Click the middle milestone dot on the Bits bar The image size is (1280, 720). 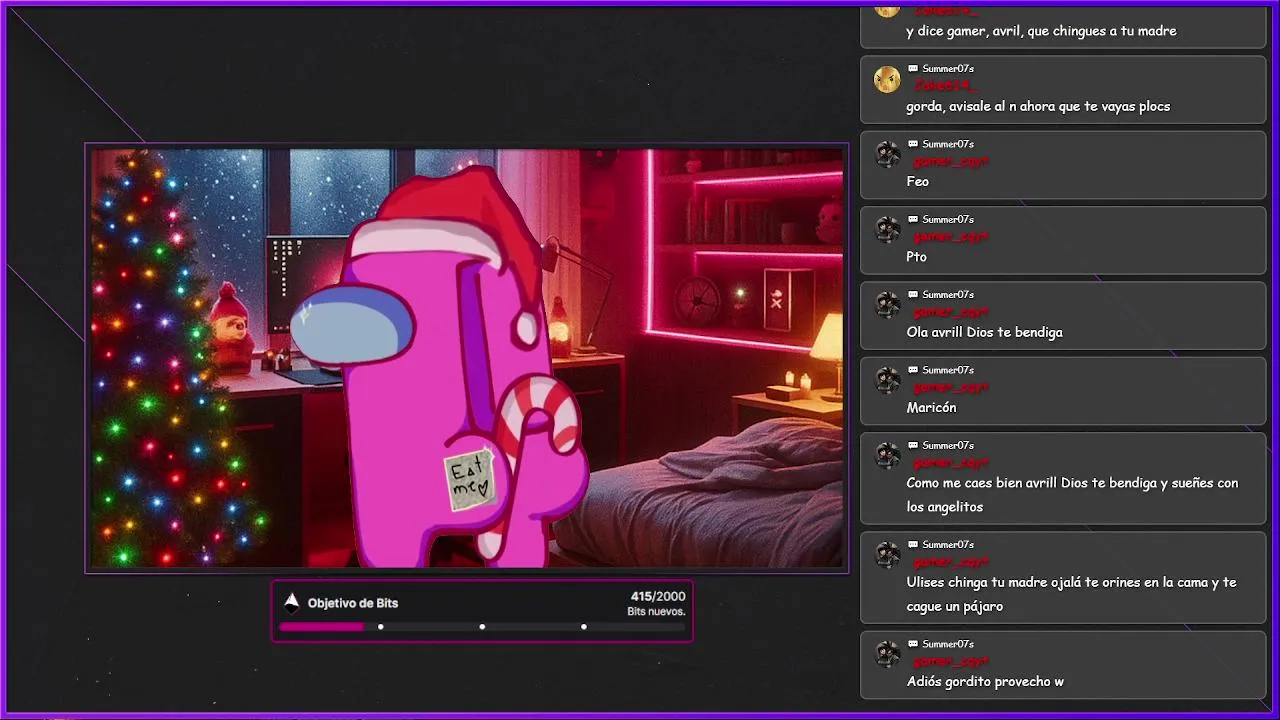(x=482, y=627)
